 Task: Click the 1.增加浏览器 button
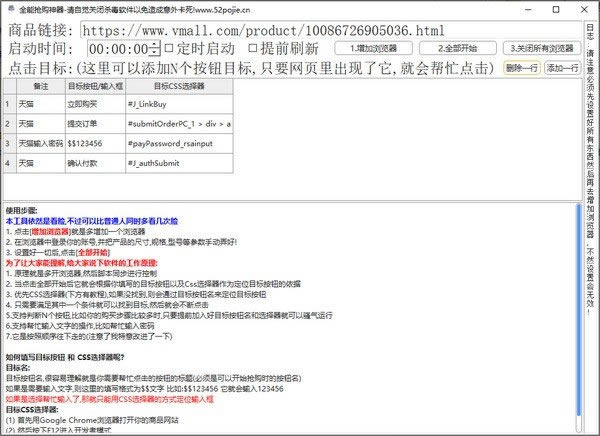tap(373, 48)
